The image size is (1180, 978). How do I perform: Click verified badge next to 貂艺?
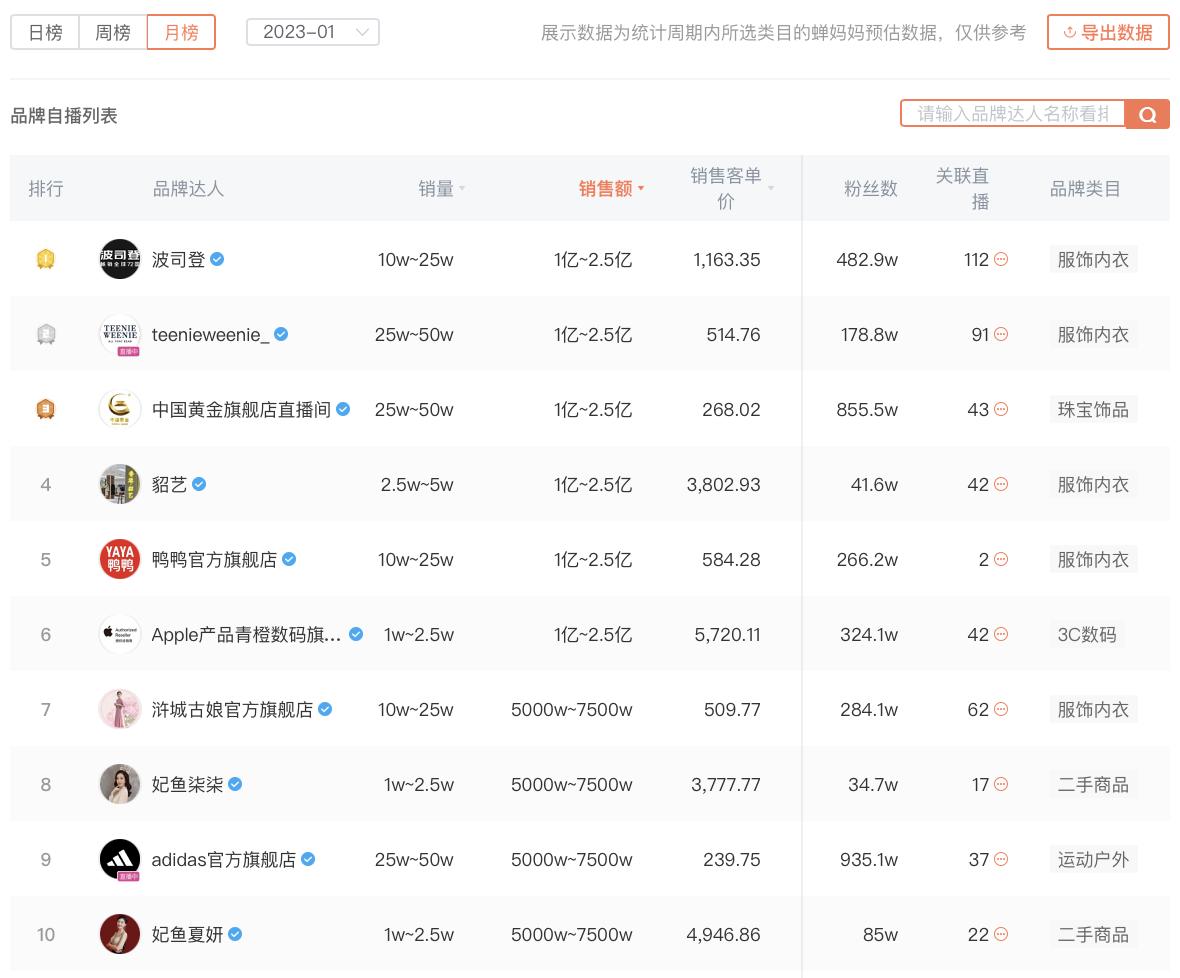[x=199, y=484]
